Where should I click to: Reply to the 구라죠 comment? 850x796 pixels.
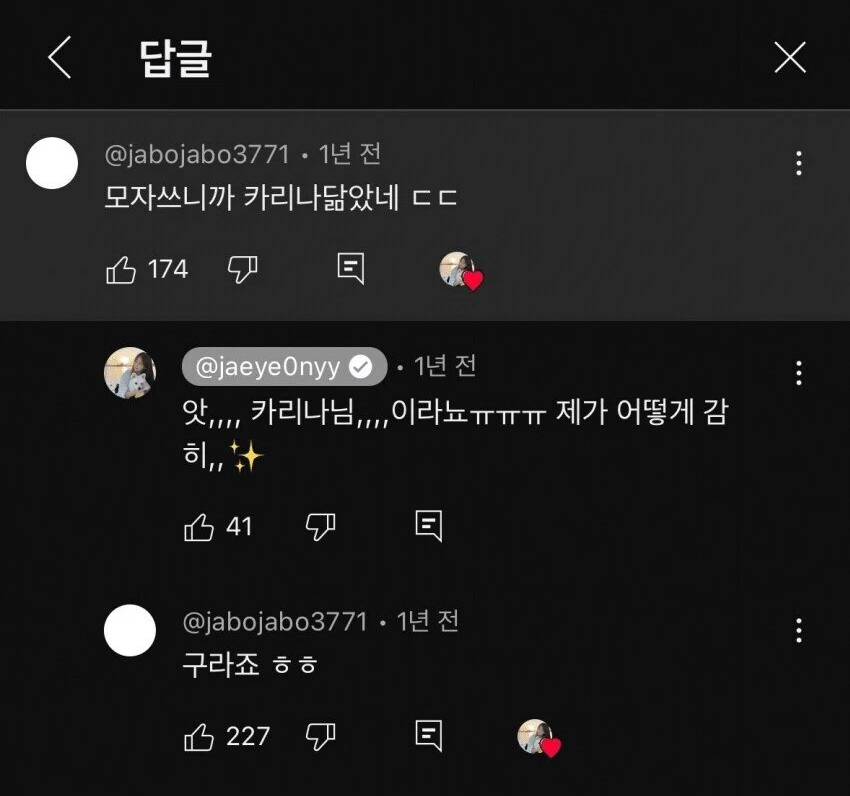(x=428, y=737)
